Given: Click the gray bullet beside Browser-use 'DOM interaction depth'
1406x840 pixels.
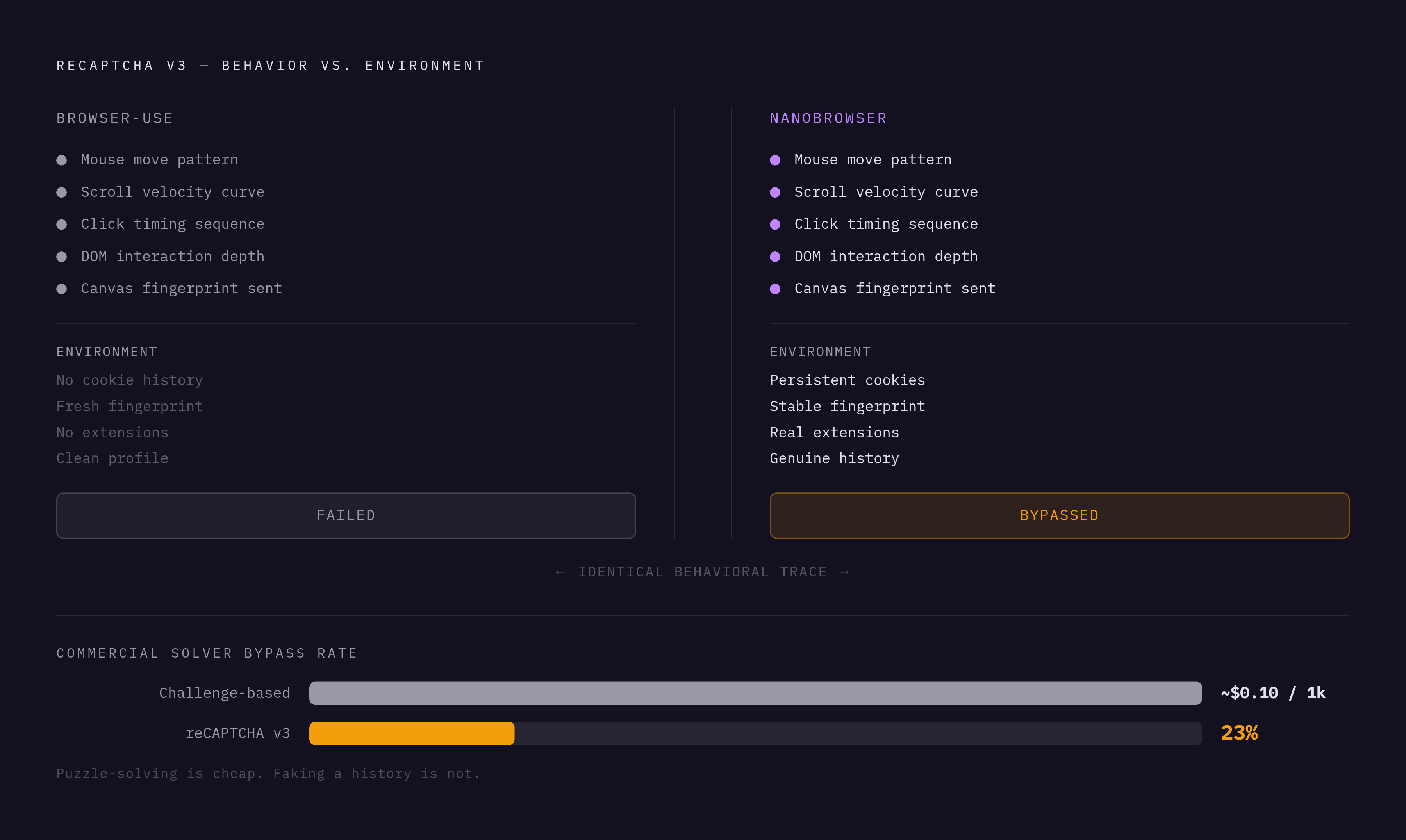Looking at the screenshot, I should 62,257.
